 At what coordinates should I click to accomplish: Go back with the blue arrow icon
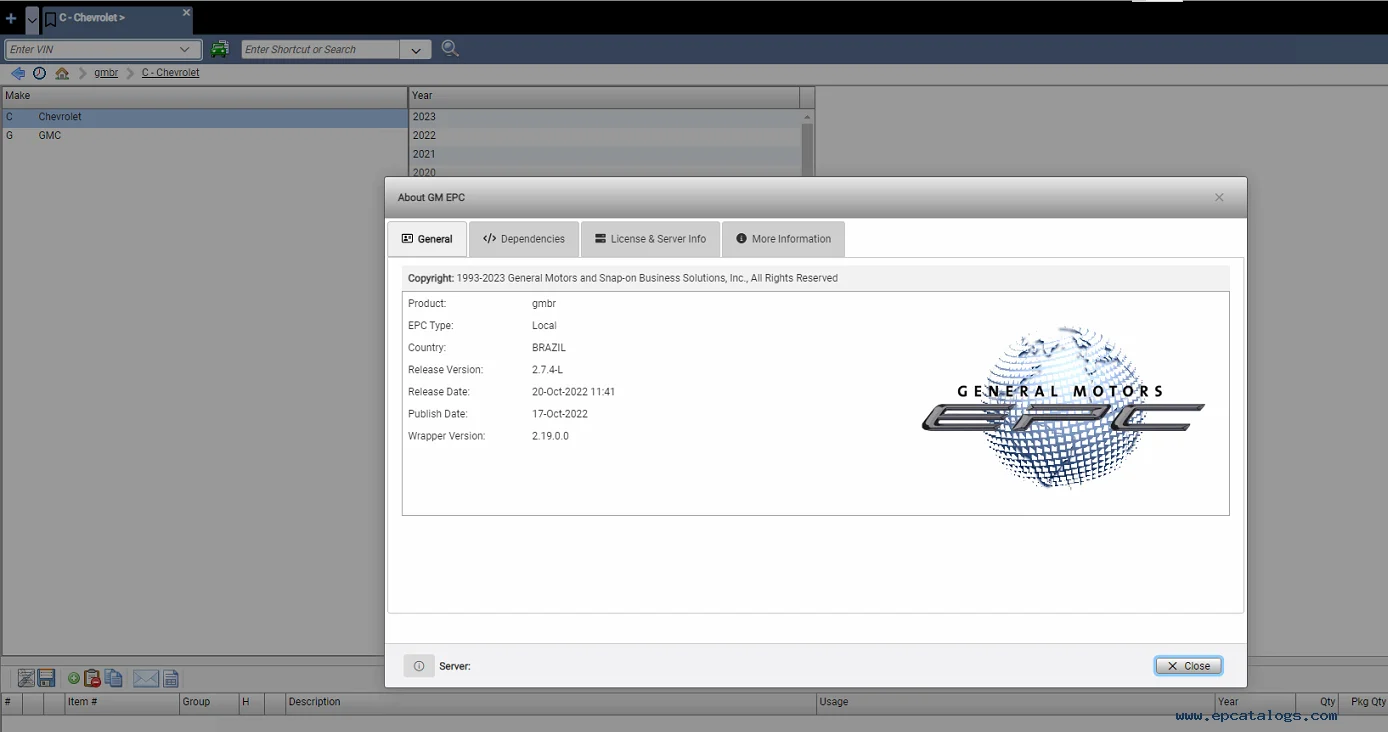[x=18, y=73]
